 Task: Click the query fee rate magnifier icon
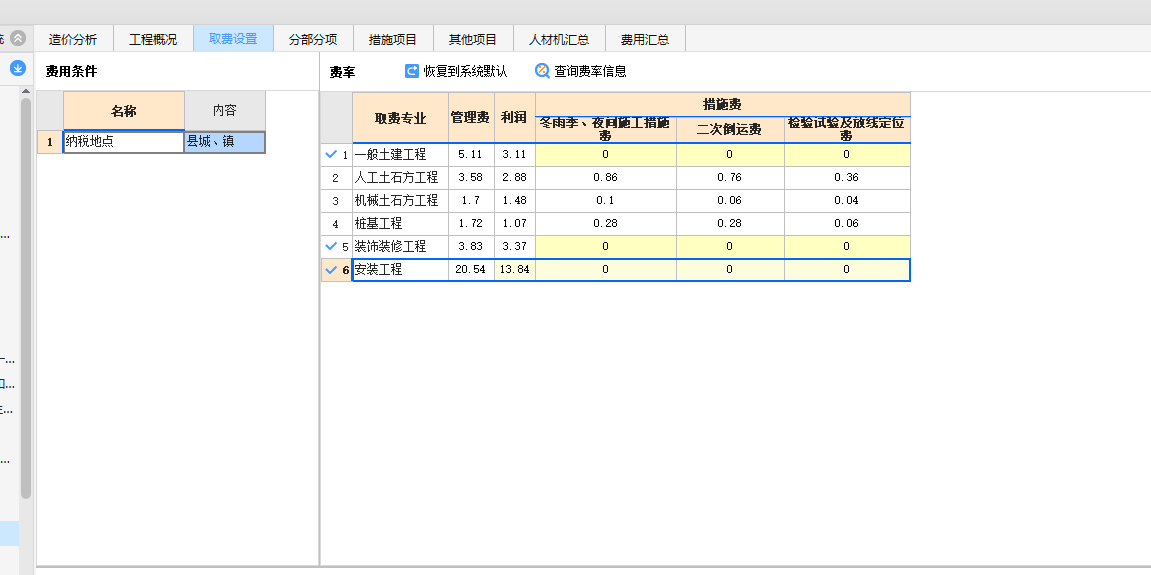(x=542, y=71)
